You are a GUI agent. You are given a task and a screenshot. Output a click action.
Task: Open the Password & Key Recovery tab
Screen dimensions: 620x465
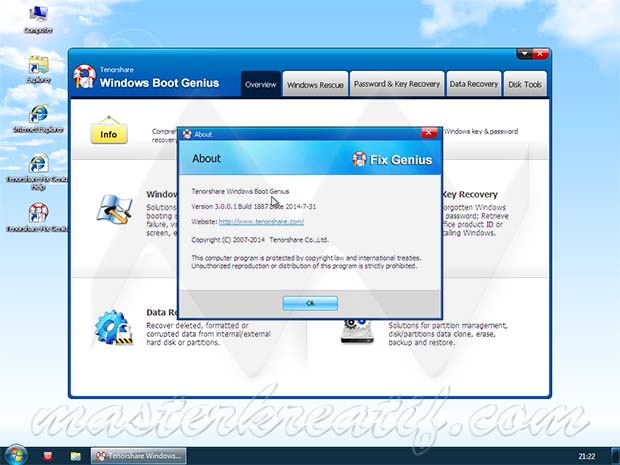tap(397, 84)
